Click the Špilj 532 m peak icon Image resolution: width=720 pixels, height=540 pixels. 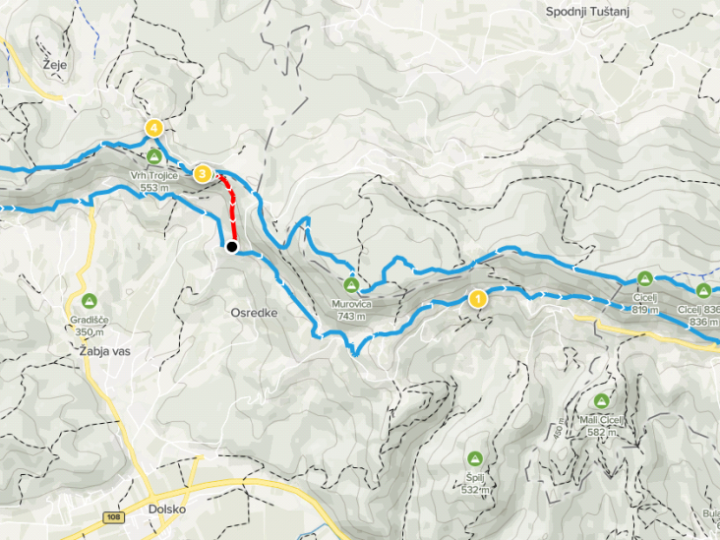(475, 459)
